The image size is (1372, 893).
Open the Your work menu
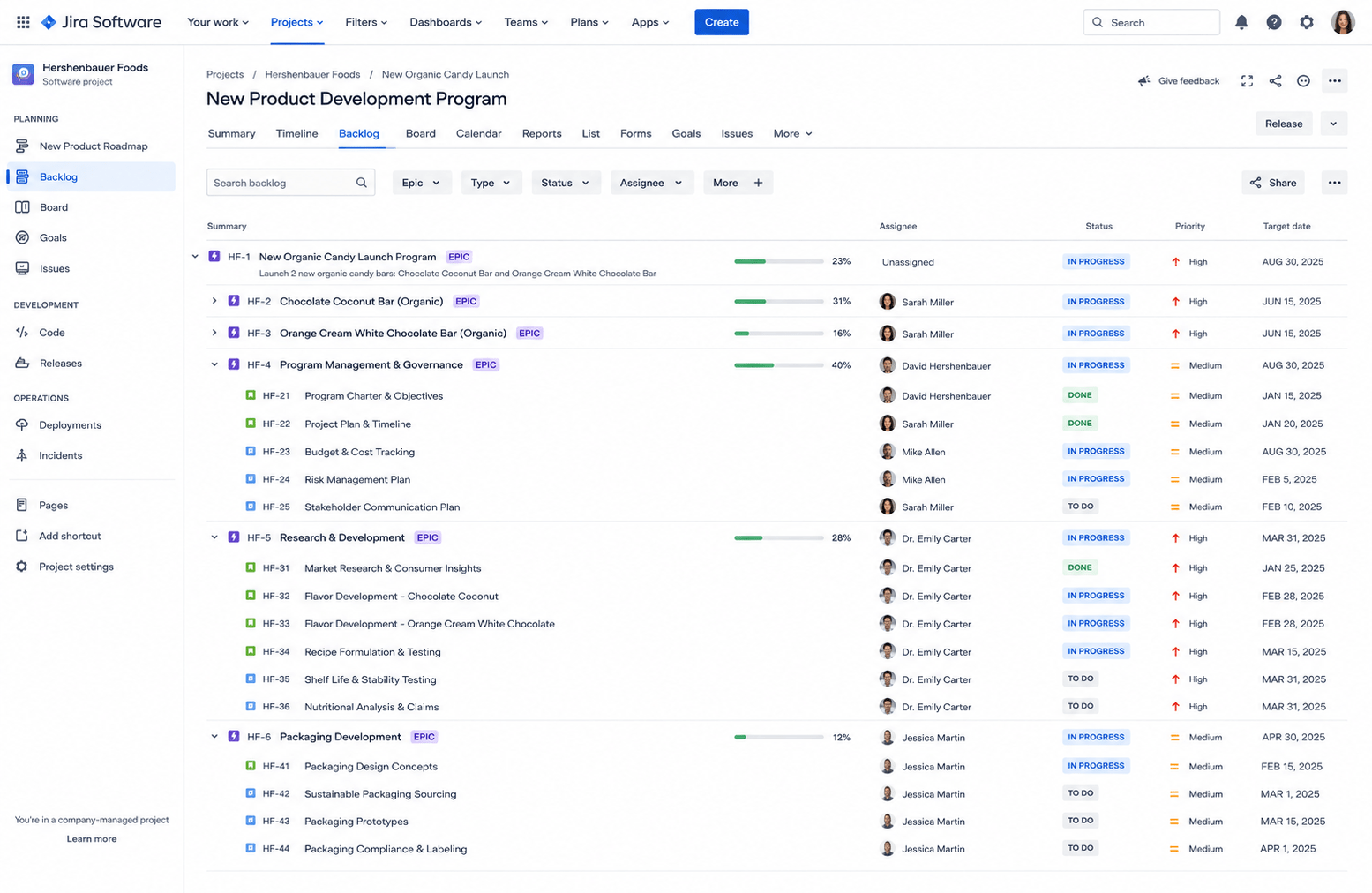(218, 22)
